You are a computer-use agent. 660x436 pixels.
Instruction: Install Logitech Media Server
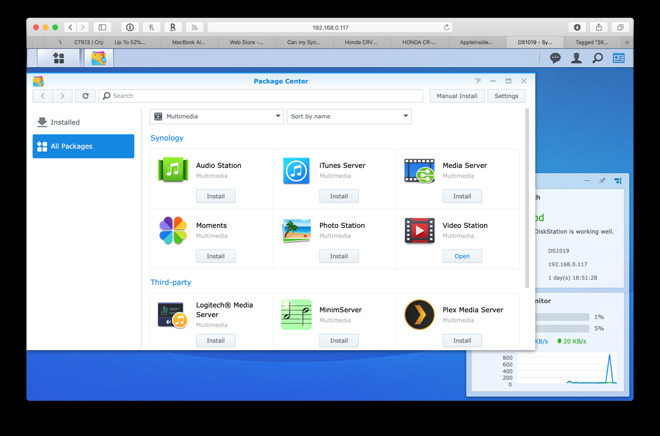(216, 340)
